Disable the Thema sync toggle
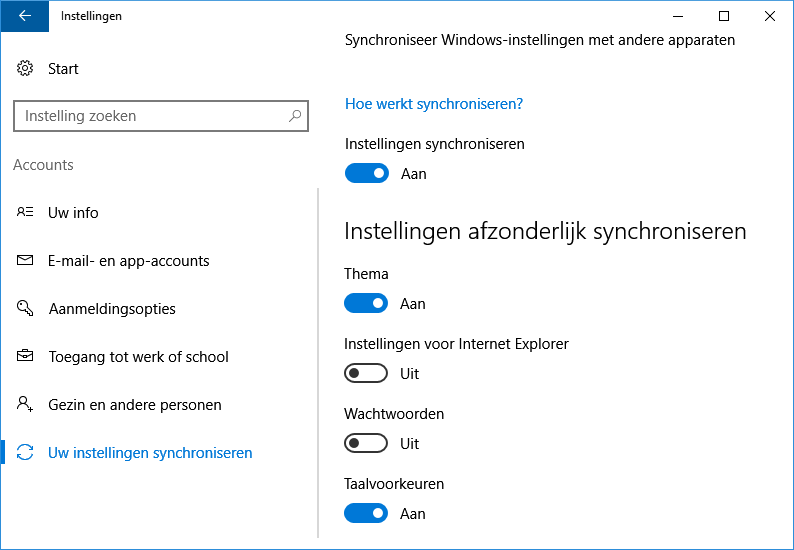The image size is (794, 550). click(366, 304)
